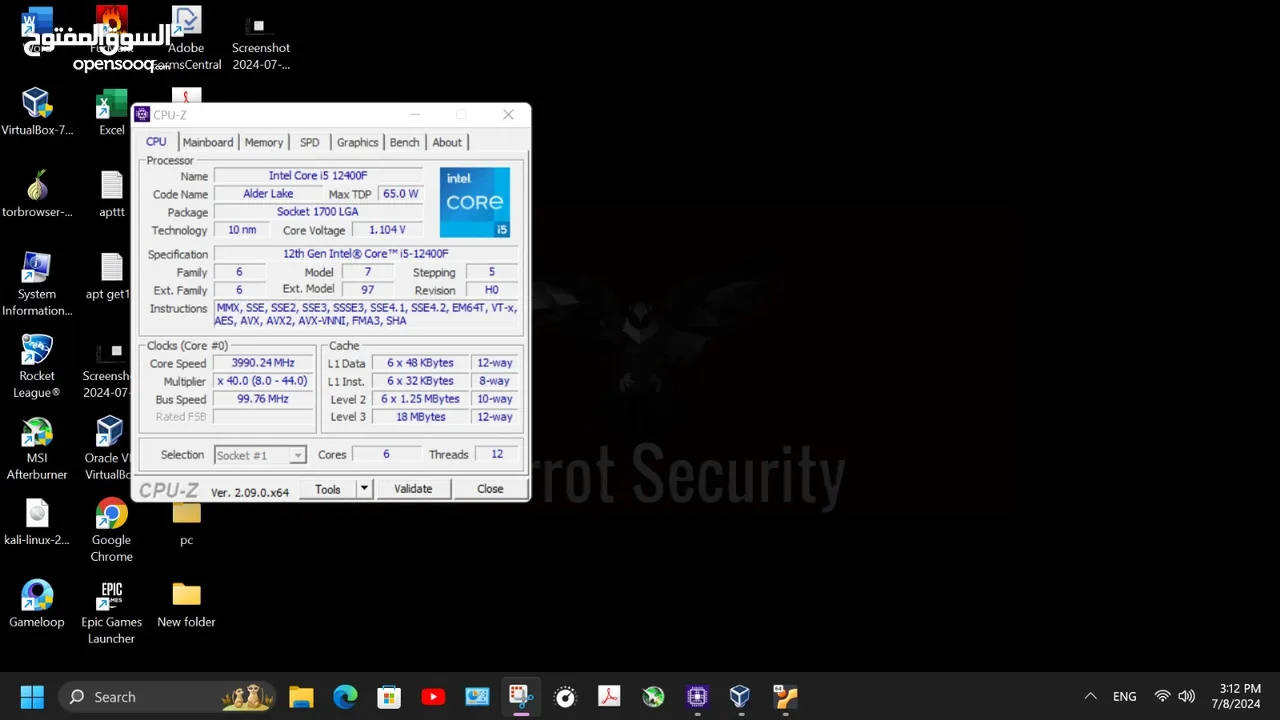
Task: Click the Intel Core i5 12400F name field
Action: click(x=318, y=176)
